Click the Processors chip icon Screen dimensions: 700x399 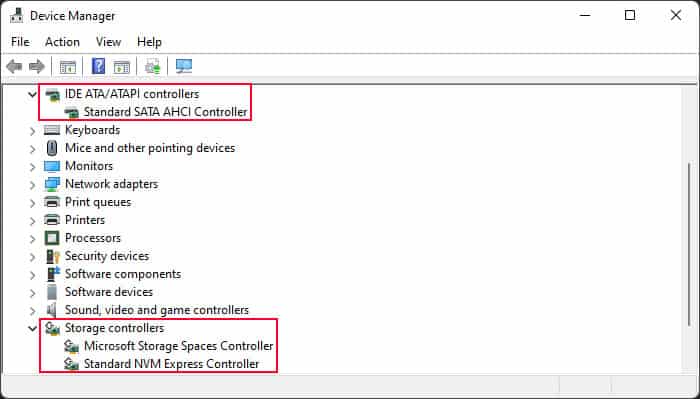[52, 238]
